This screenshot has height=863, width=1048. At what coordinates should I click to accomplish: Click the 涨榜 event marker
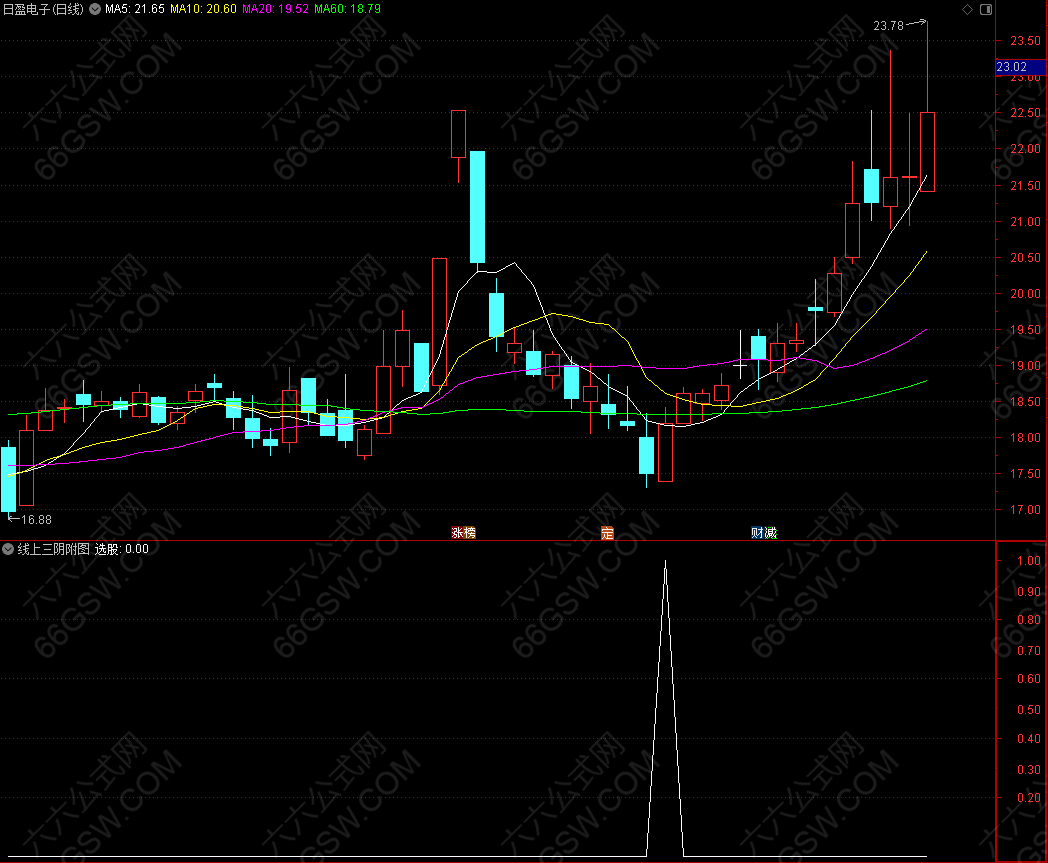[463, 533]
